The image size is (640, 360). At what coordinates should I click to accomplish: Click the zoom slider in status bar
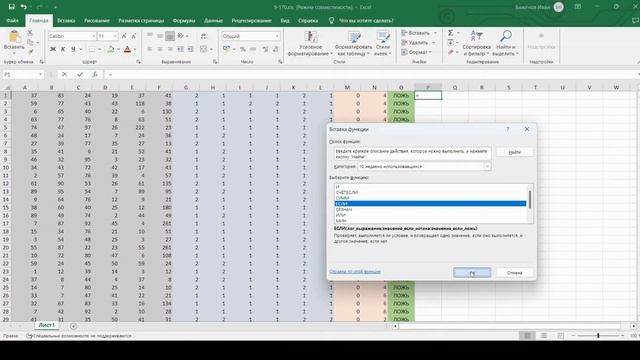[x=598, y=336]
